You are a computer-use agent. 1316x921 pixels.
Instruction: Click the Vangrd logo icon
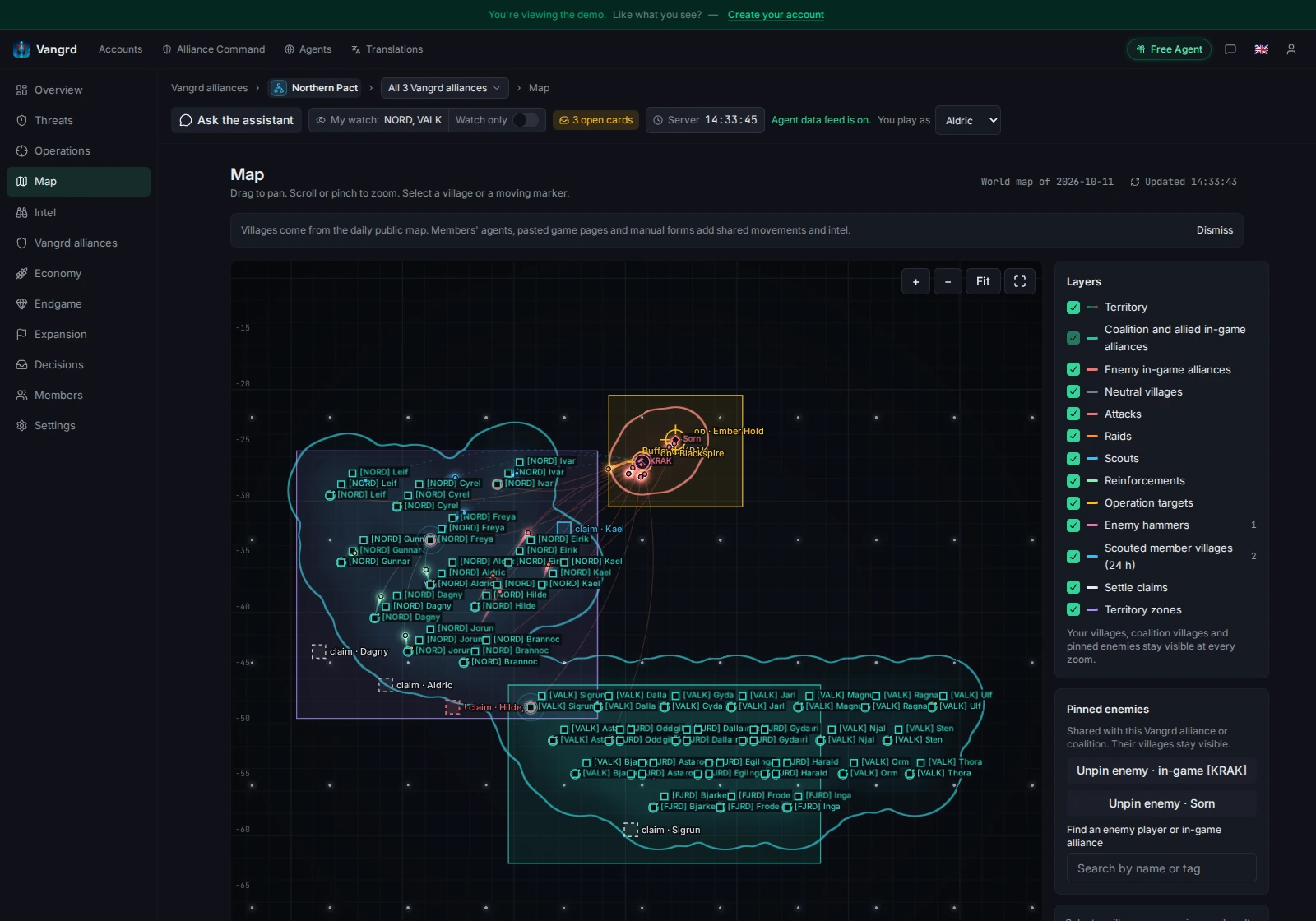(21, 49)
